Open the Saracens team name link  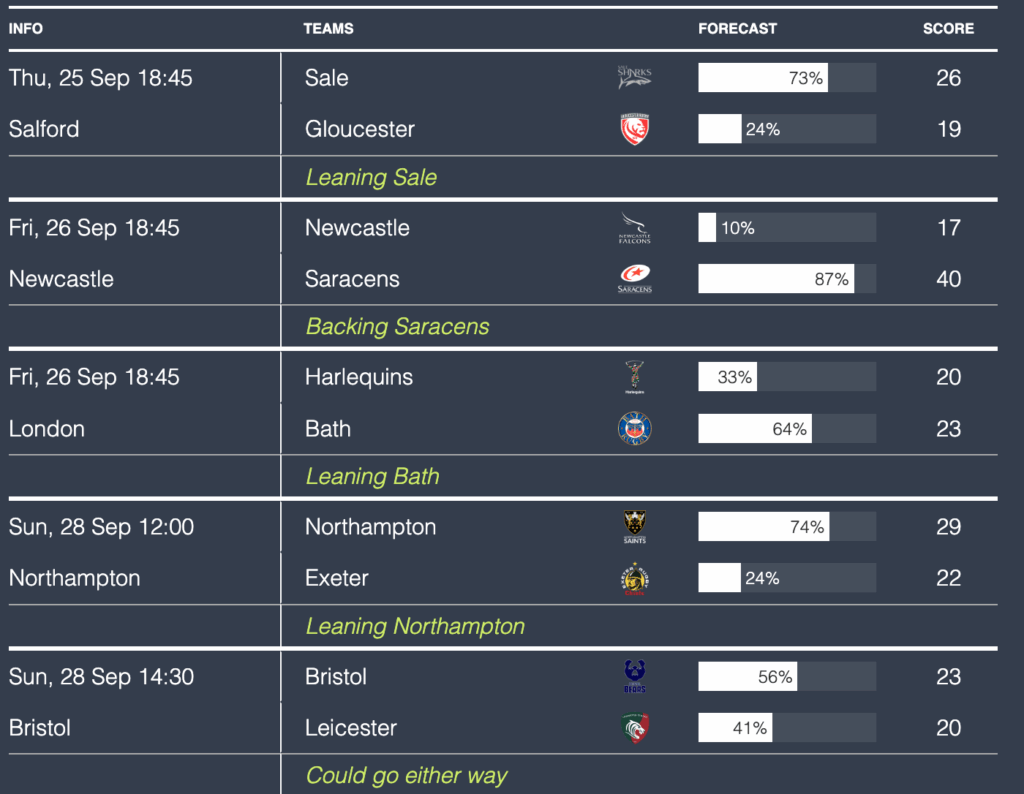click(352, 279)
